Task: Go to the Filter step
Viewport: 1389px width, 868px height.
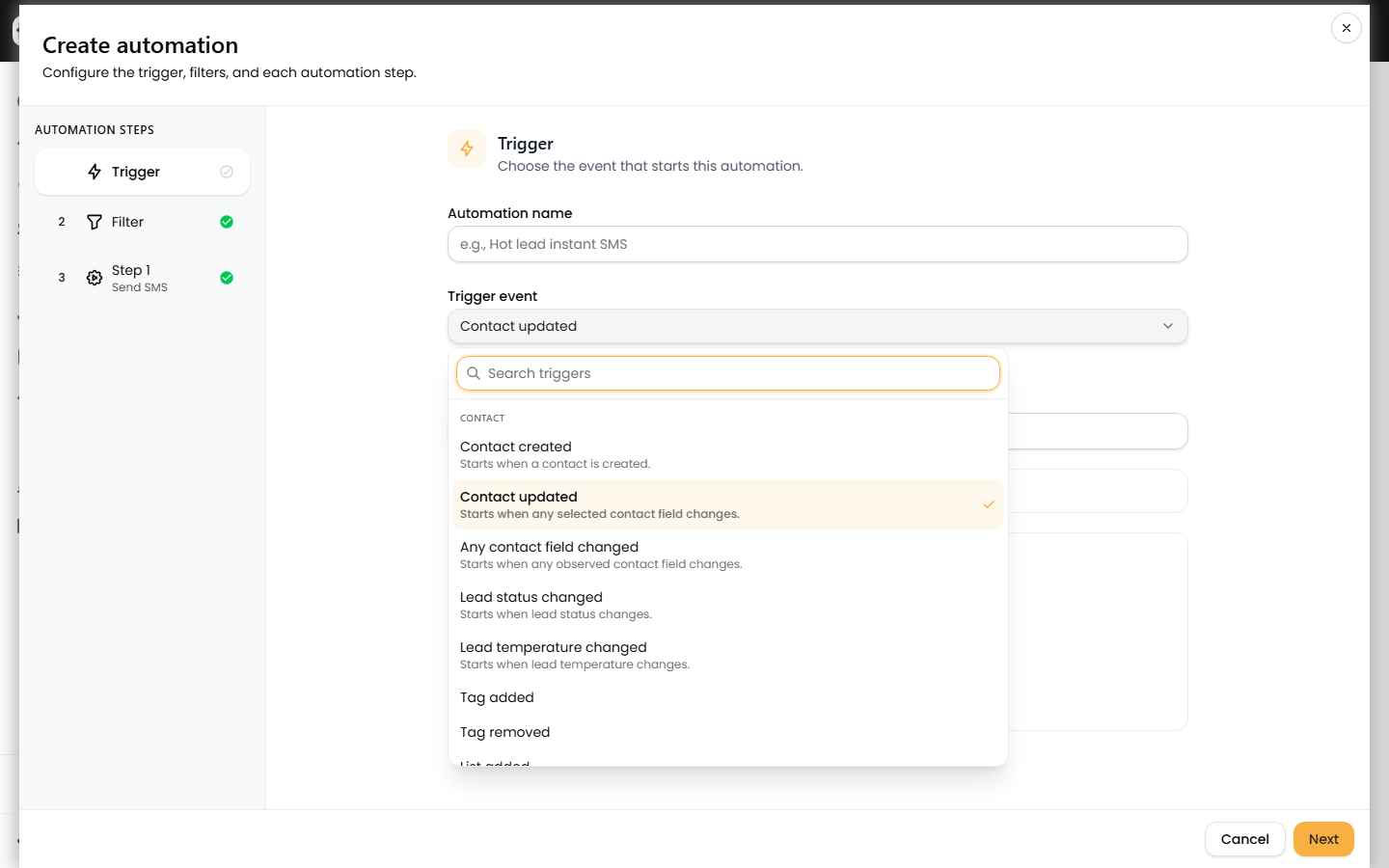Action: click(142, 222)
